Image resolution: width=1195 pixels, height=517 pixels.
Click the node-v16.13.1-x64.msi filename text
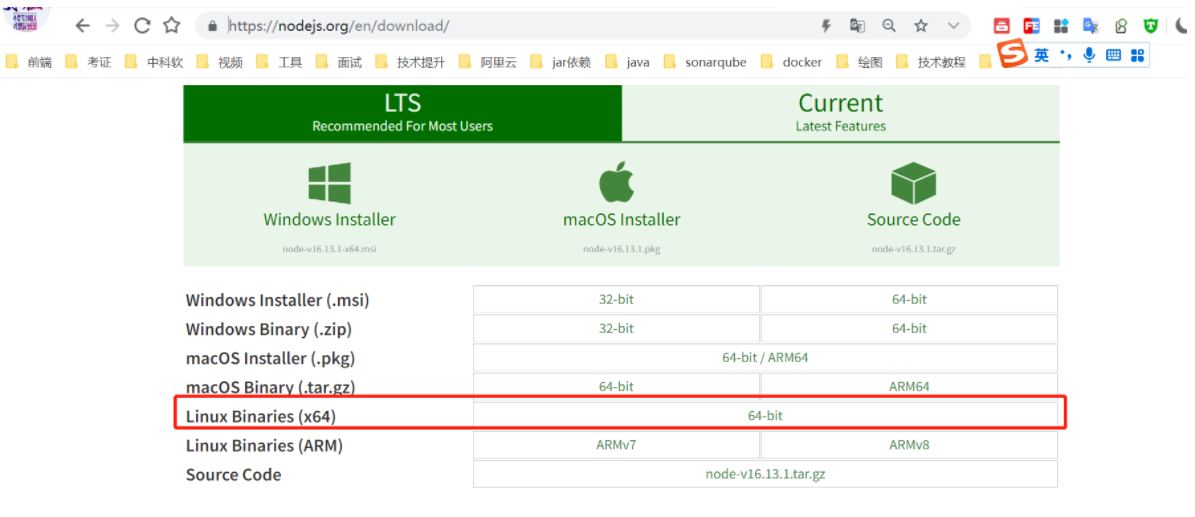tap(329, 249)
